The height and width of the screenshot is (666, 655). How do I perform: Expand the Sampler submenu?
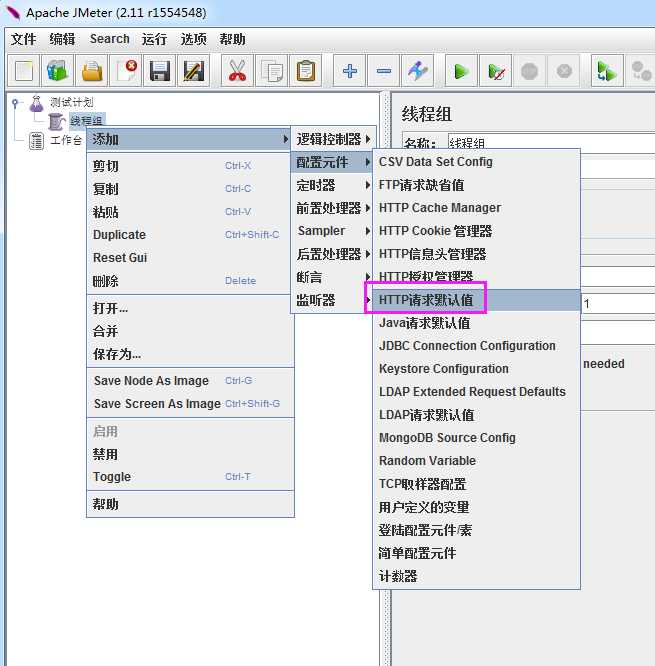click(x=332, y=231)
